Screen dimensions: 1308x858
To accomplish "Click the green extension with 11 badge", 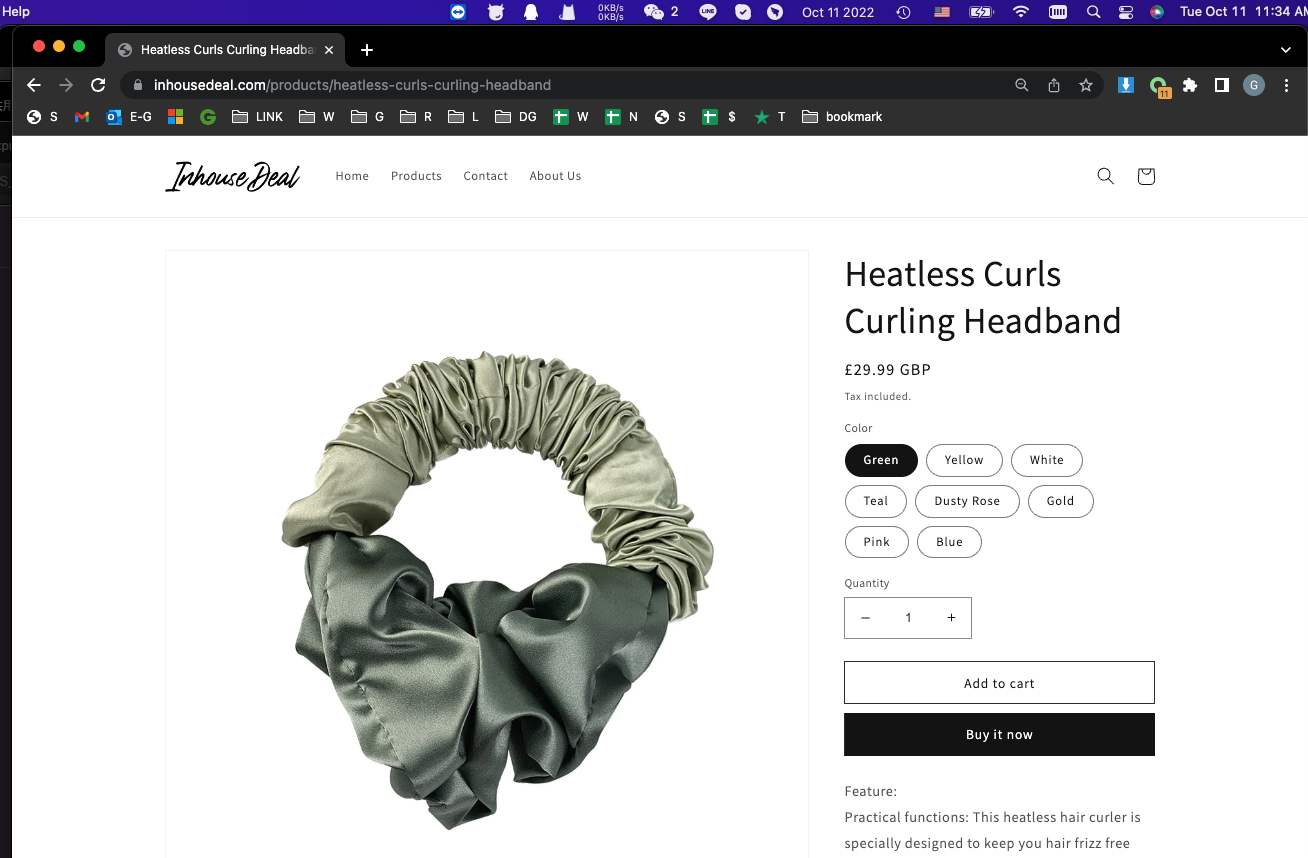I will [1159, 87].
